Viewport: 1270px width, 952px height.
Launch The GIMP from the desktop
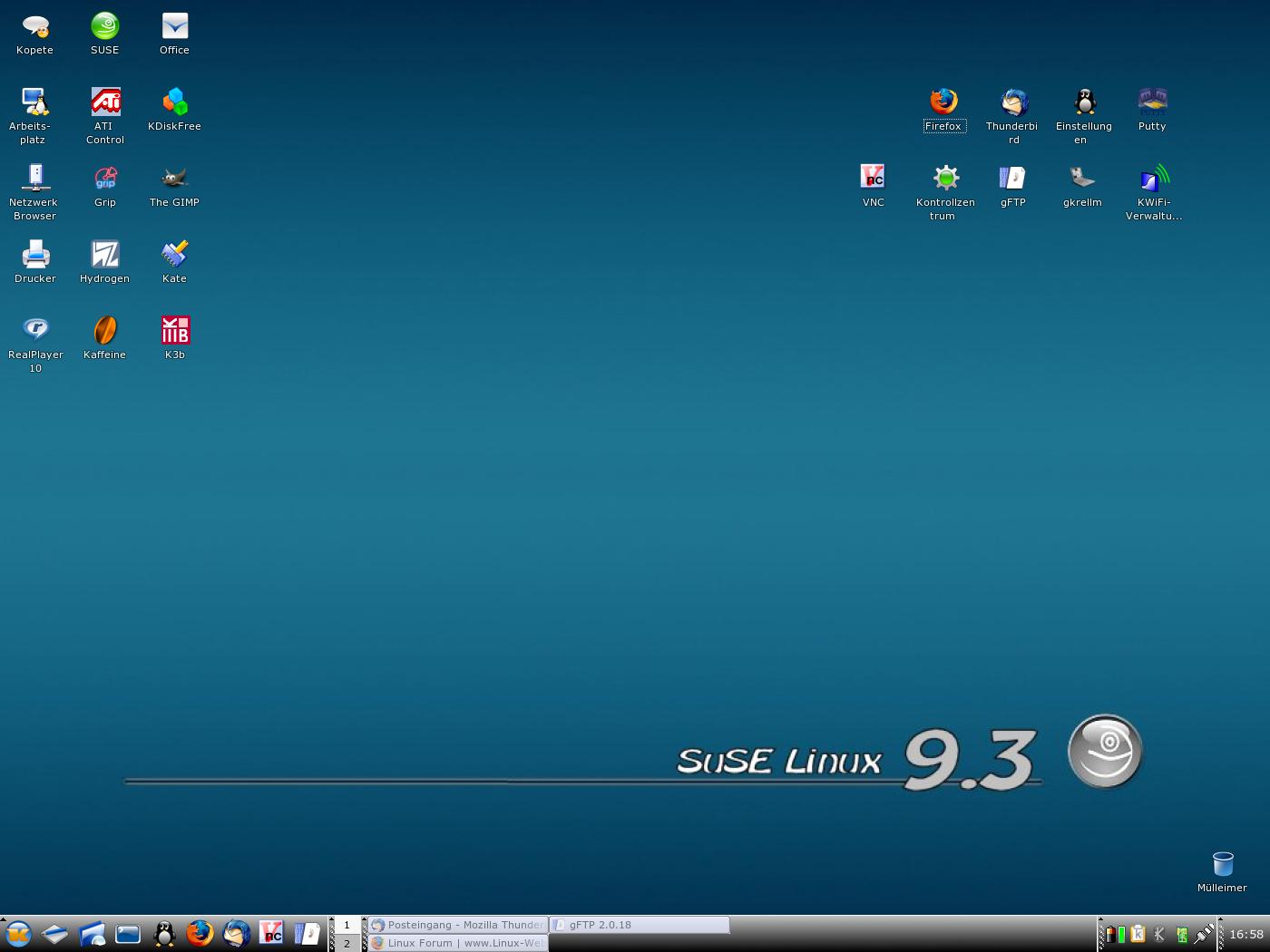174,187
